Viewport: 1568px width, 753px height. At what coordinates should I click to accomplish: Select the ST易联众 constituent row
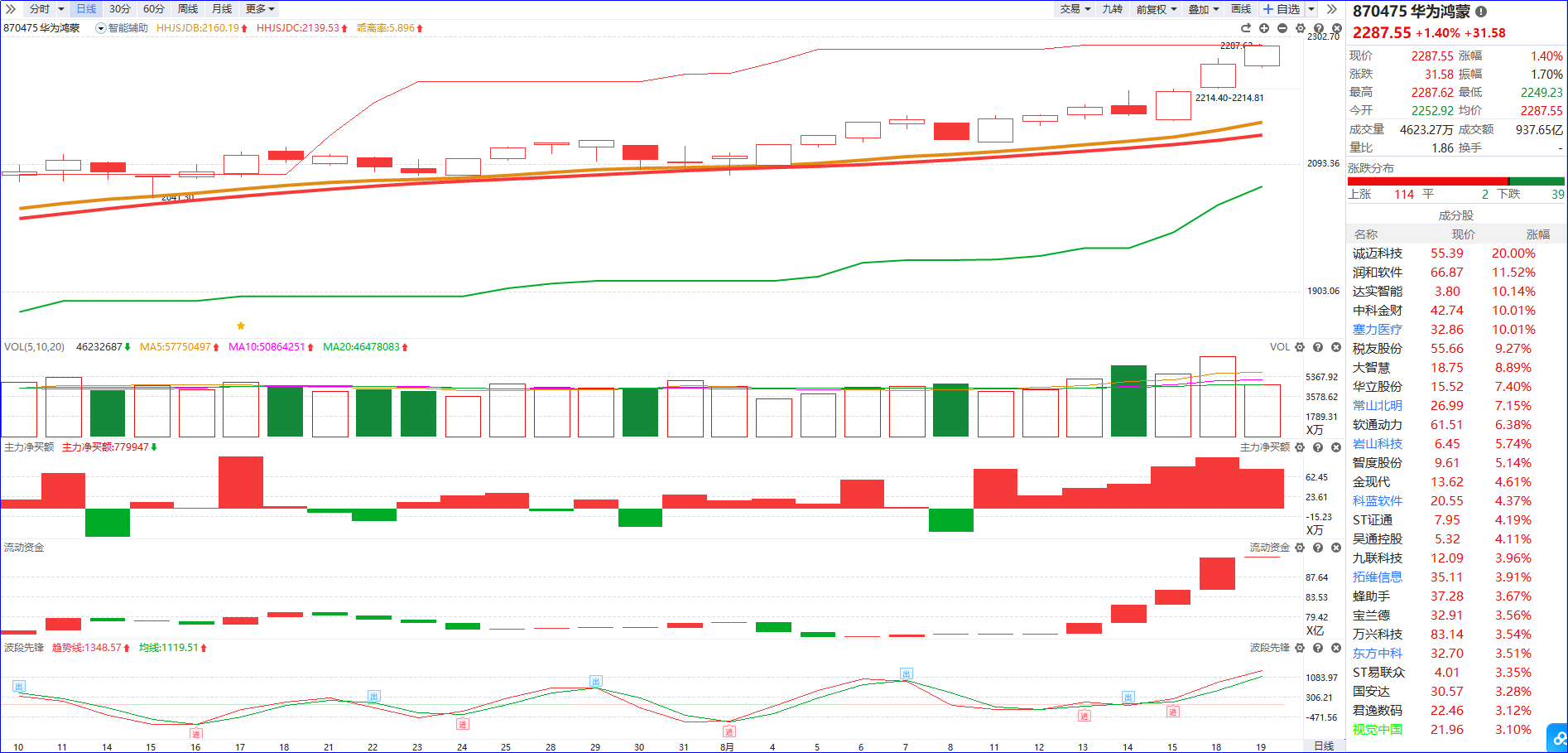tap(1457, 673)
